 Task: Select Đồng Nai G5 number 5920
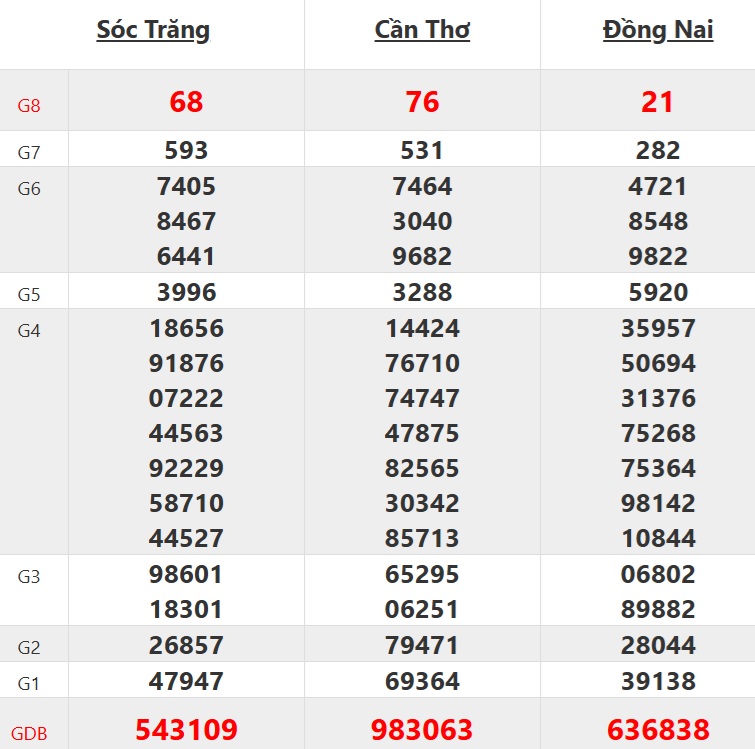click(x=658, y=292)
